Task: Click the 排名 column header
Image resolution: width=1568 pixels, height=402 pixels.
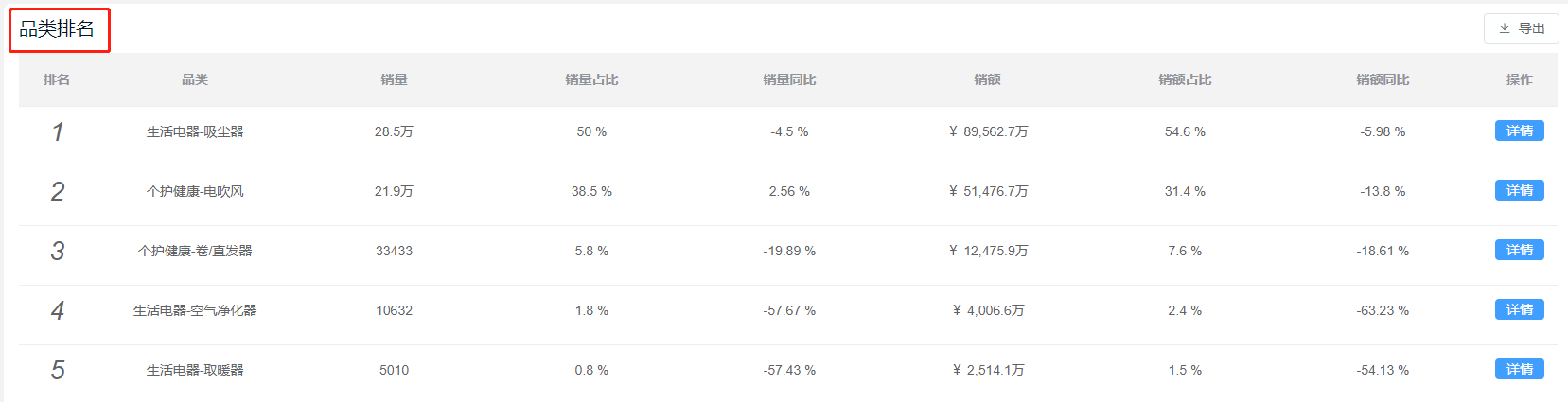Action: (57, 79)
